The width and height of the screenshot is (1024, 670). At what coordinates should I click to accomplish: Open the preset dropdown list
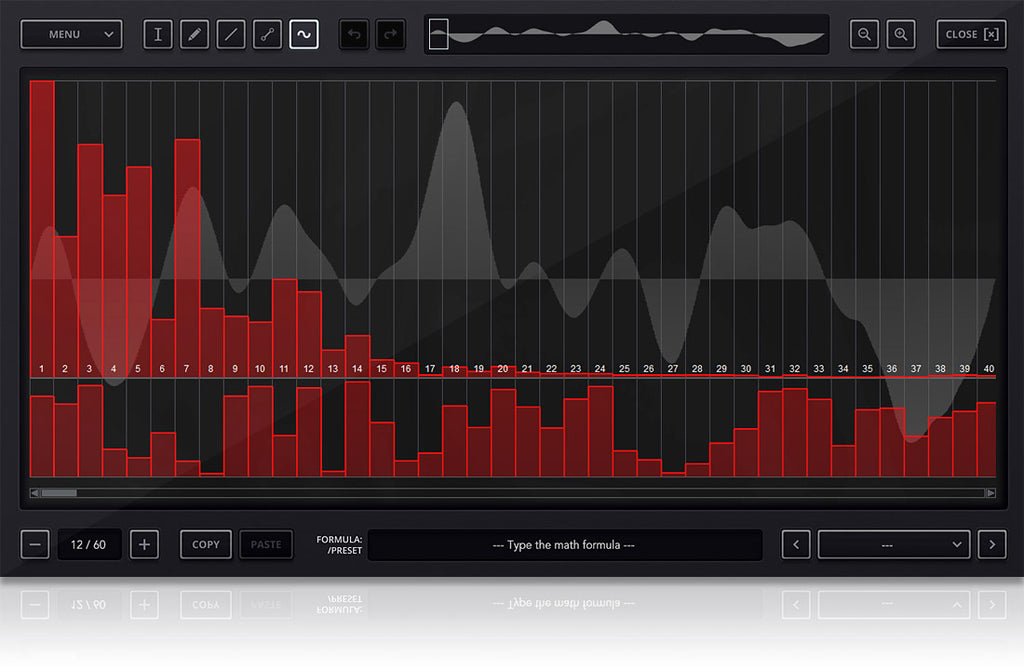pos(894,544)
